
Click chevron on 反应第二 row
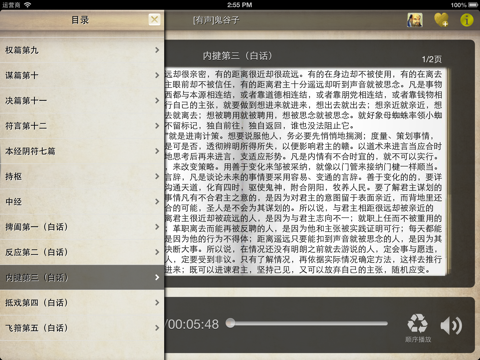click(157, 252)
